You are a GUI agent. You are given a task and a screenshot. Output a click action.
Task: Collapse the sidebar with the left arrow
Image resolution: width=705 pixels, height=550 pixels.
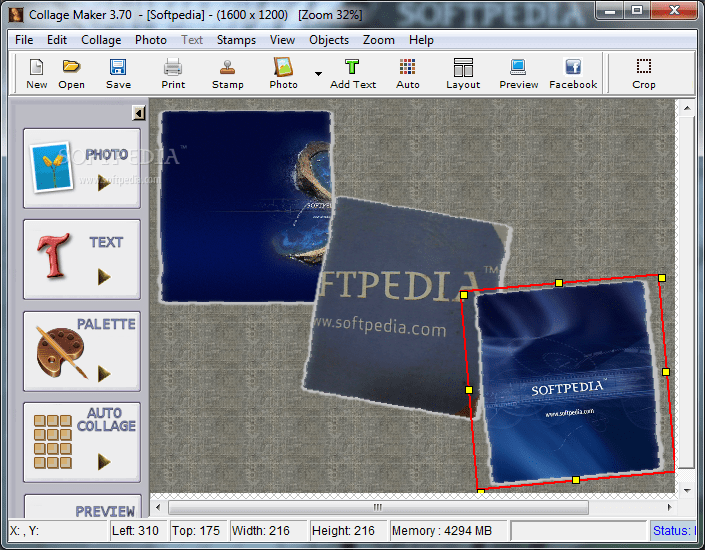click(138, 113)
